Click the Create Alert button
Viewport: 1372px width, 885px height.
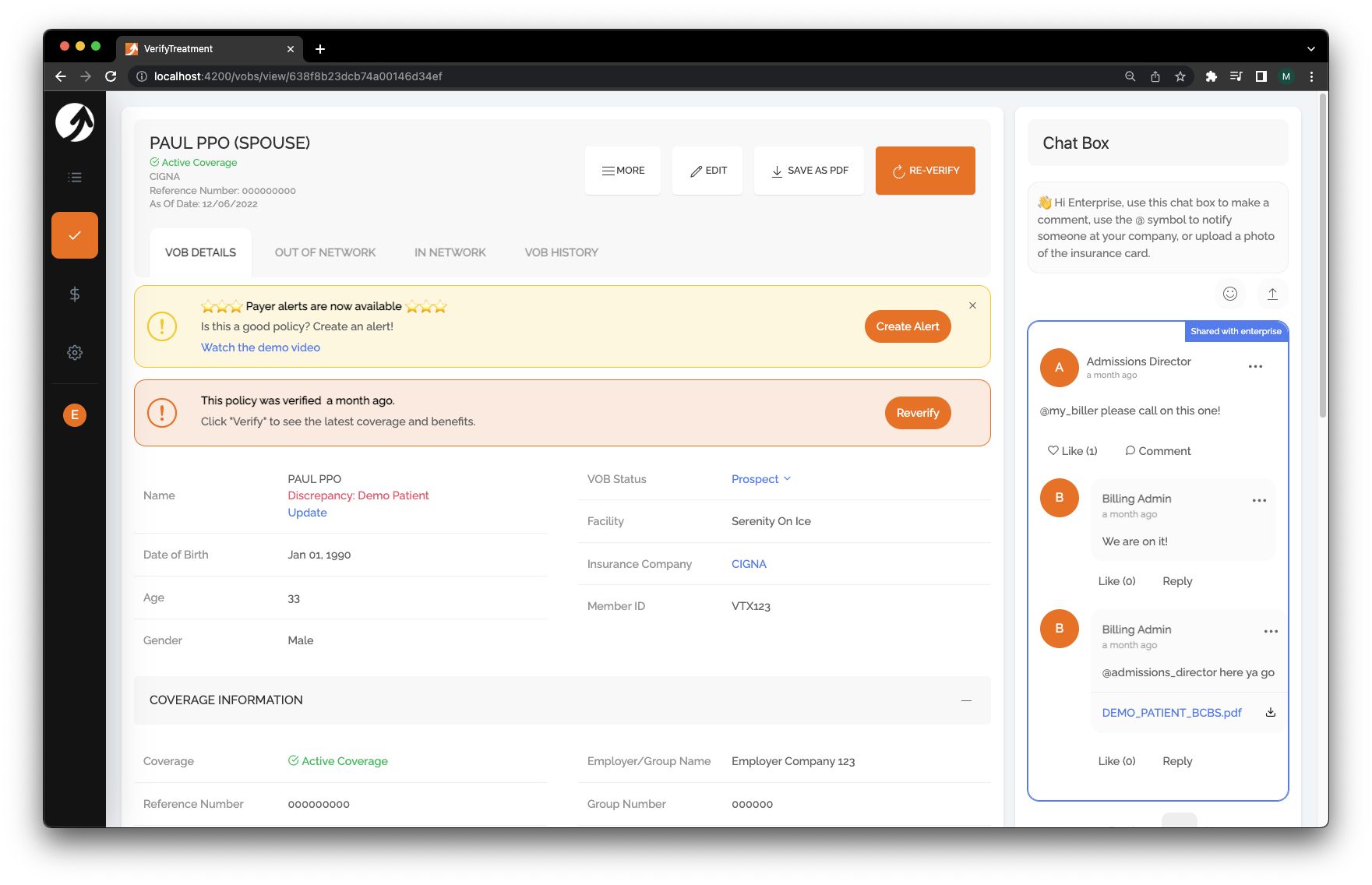(x=907, y=326)
